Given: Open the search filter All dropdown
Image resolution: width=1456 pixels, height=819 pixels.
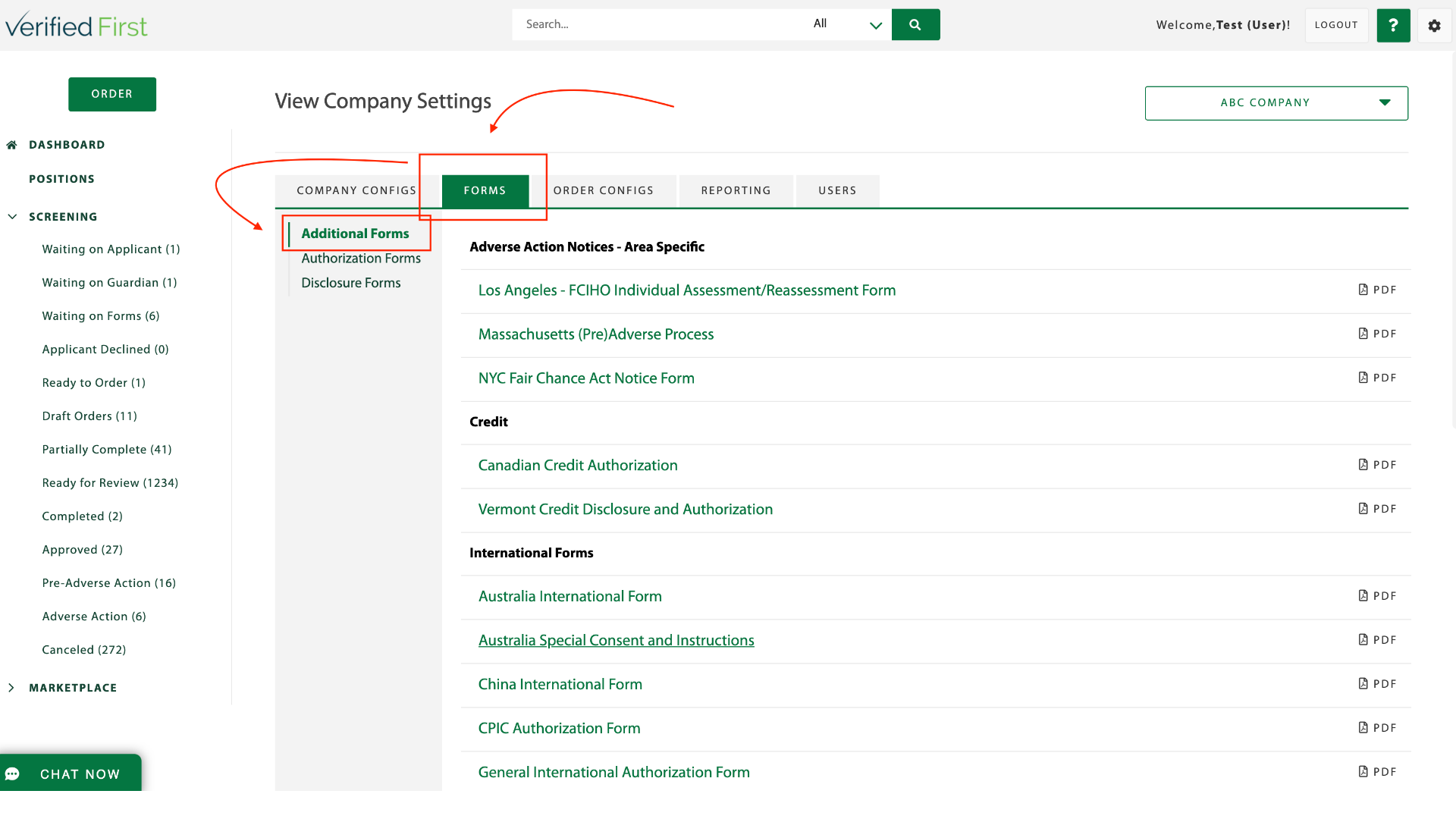Looking at the screenshot, I should (847, 24).
